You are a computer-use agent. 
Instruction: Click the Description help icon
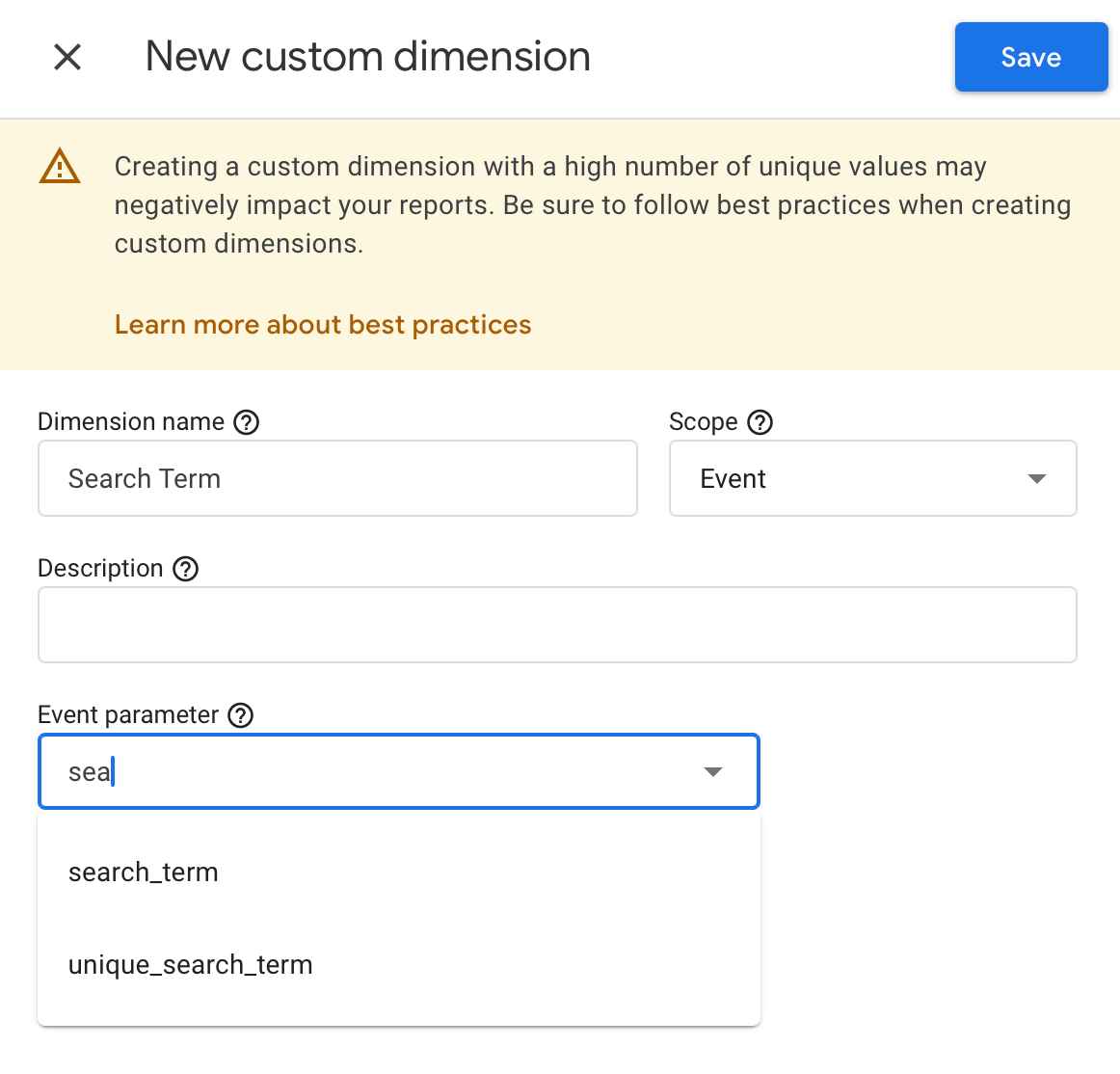click(x=186, y=569)
